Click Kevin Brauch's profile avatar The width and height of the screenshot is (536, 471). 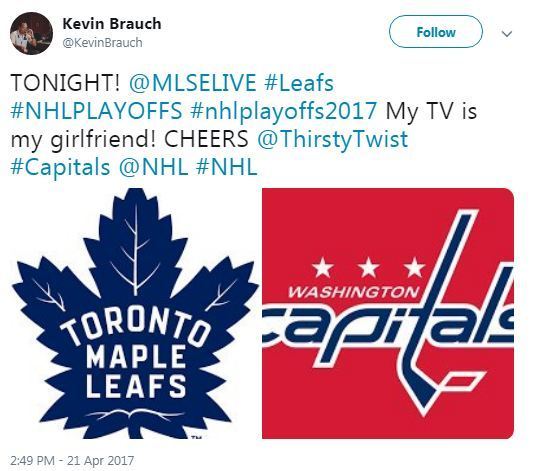[31, 33]
